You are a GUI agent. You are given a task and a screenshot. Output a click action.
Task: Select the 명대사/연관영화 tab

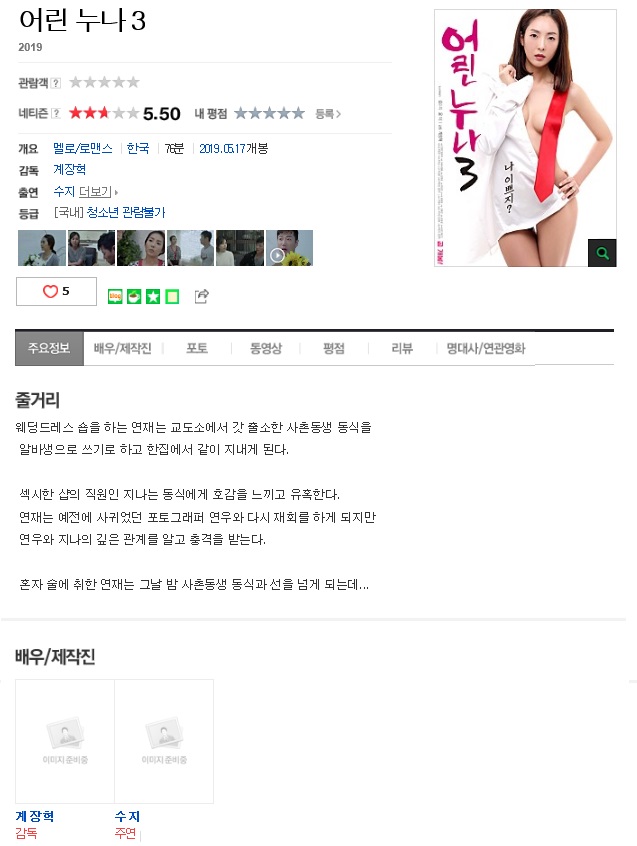486,348
